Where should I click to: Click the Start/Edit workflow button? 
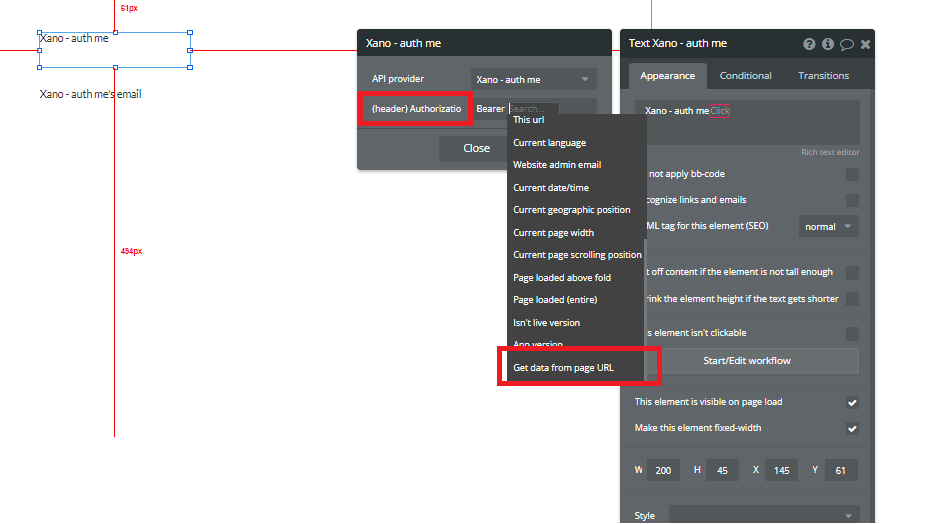[x=747, y=361]
